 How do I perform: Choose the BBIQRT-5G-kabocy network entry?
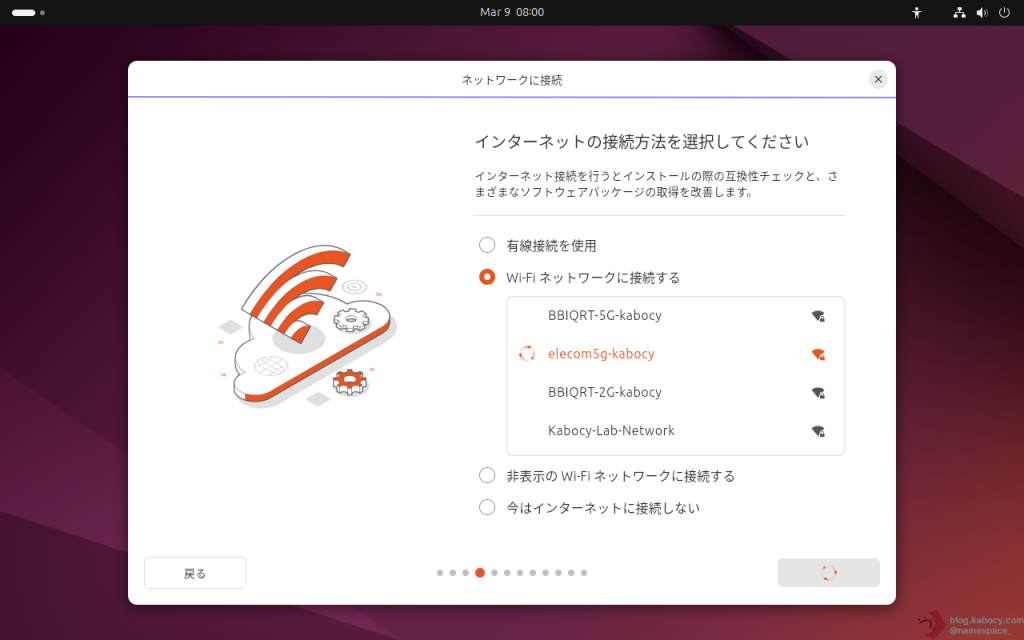605,316
